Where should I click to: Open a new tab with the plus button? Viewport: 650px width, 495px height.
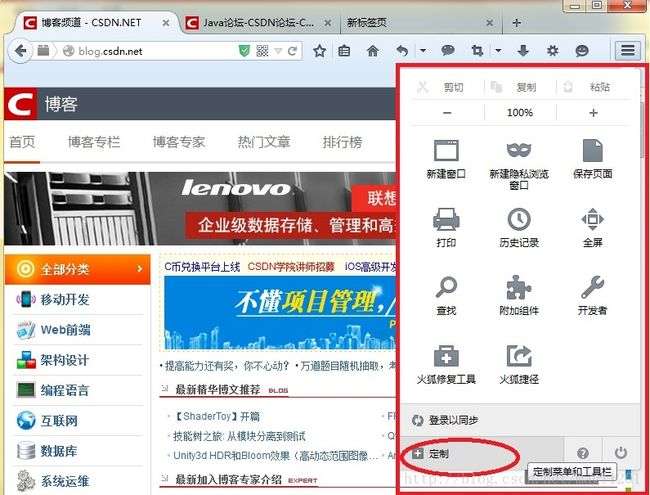[x=516, y=23]
